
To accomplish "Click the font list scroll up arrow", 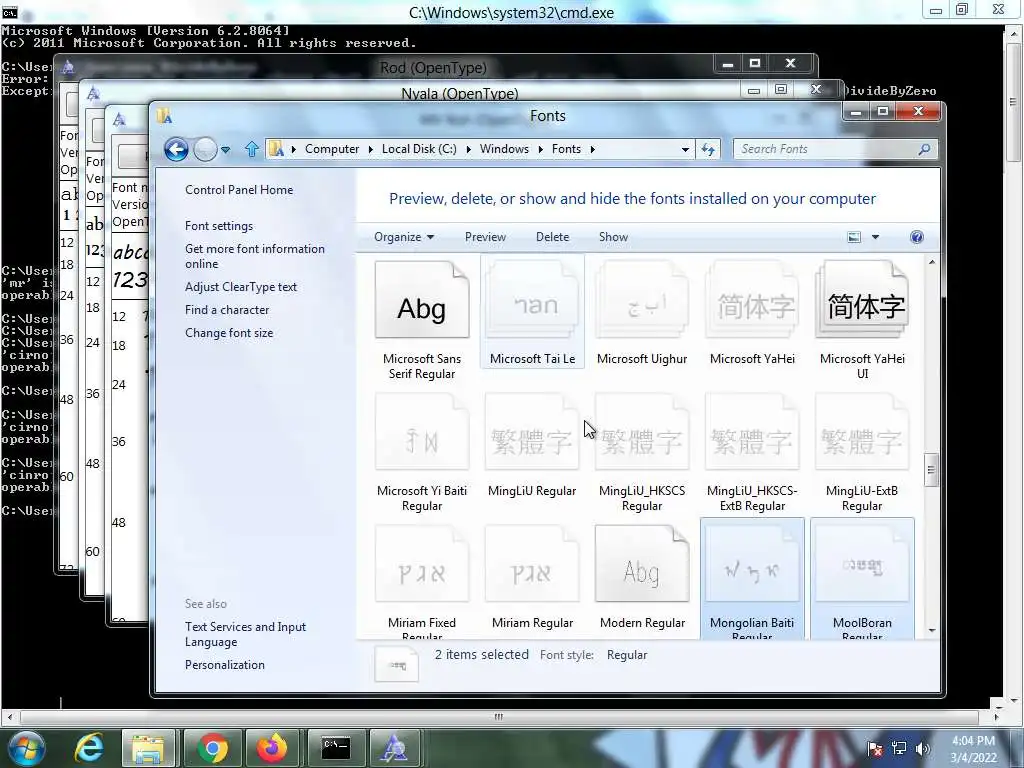I will pyautogui.click(x=931, y=263).
